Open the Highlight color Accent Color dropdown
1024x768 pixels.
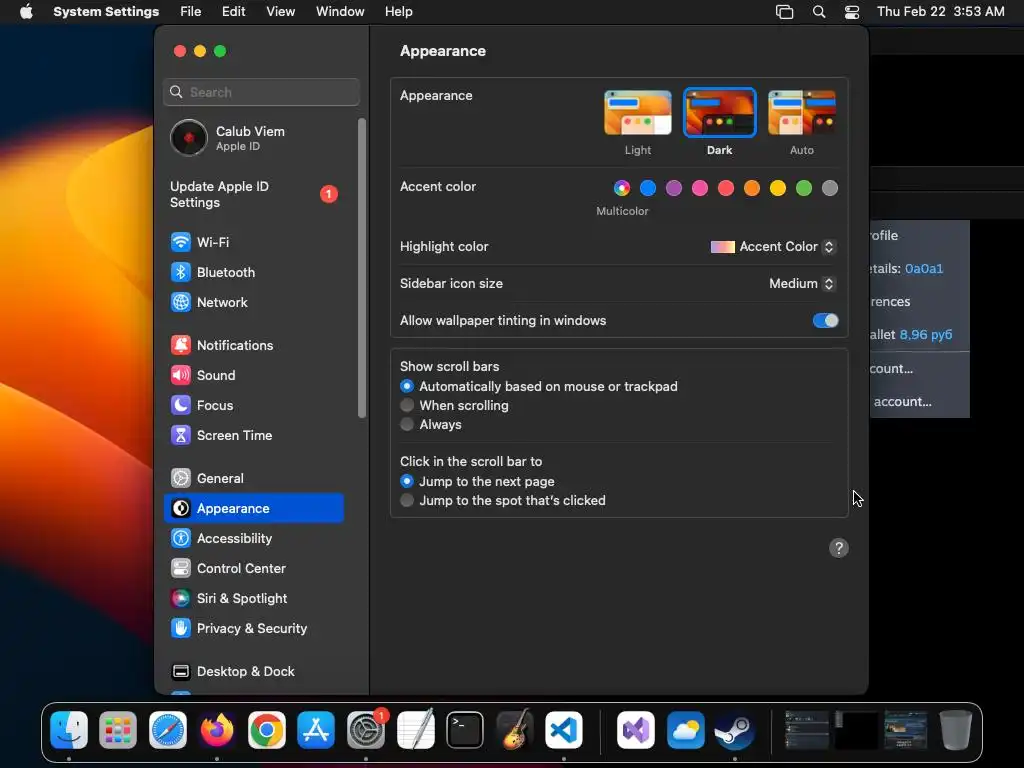coord(773,247)
